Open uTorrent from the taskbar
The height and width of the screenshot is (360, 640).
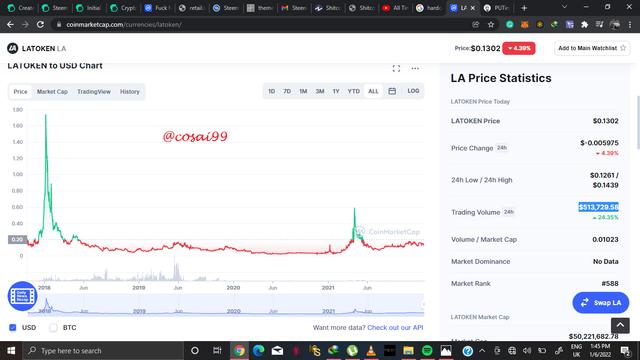[352, 351]
